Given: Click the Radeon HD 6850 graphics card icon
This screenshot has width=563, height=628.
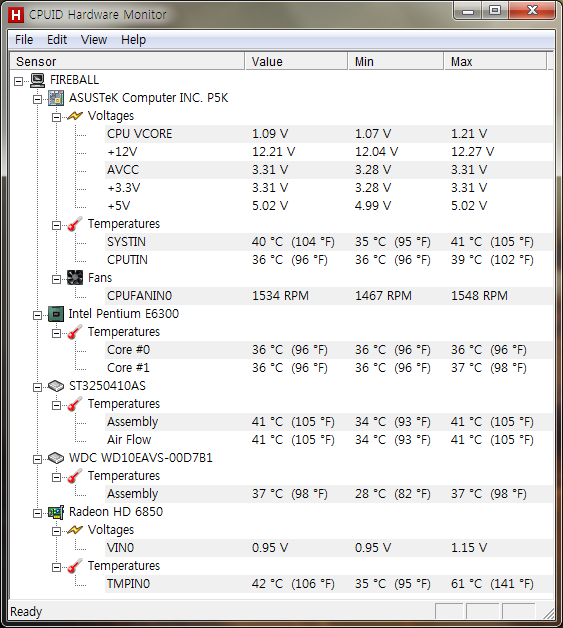Looking at the screenshot, I should [x=56, y=512].
